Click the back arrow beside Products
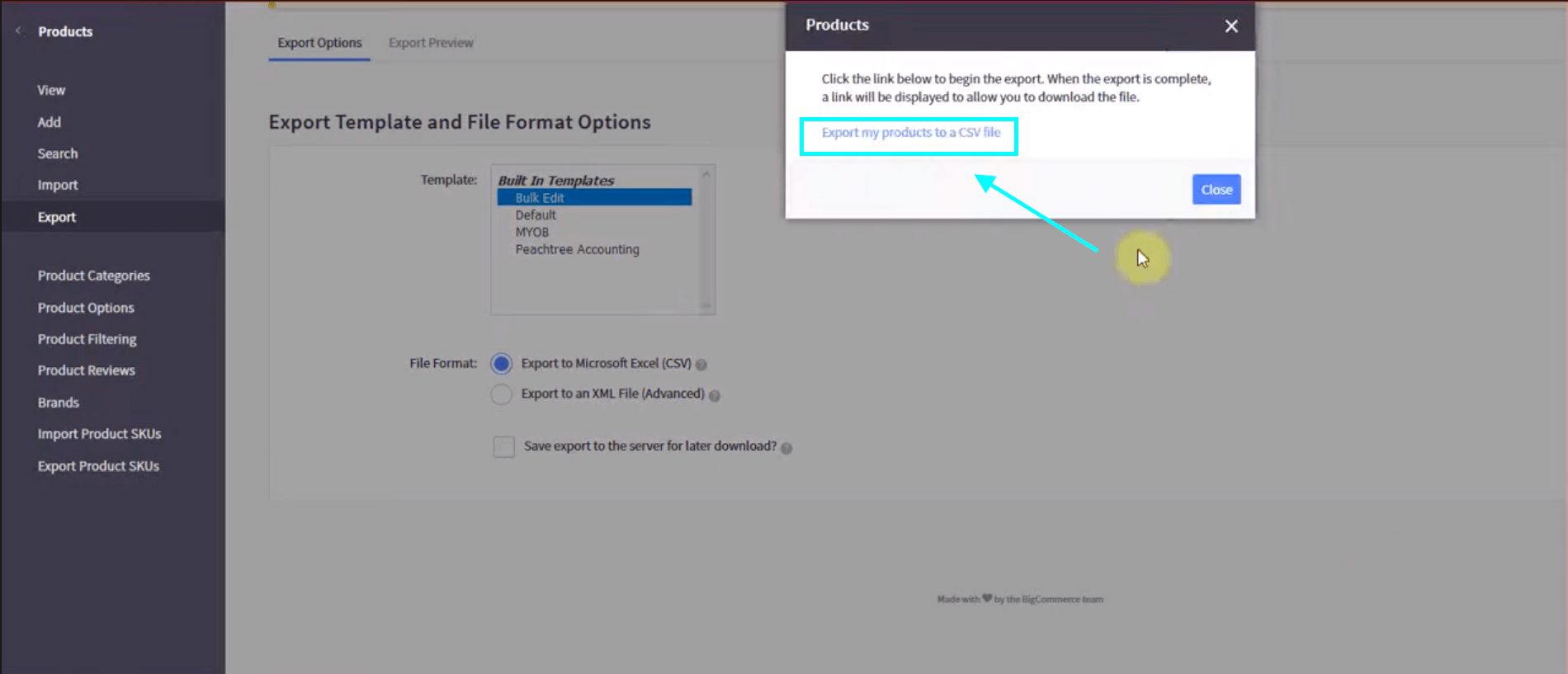Image resolution: width=1568 pixels, height=674 pixels. pos(18,31)
